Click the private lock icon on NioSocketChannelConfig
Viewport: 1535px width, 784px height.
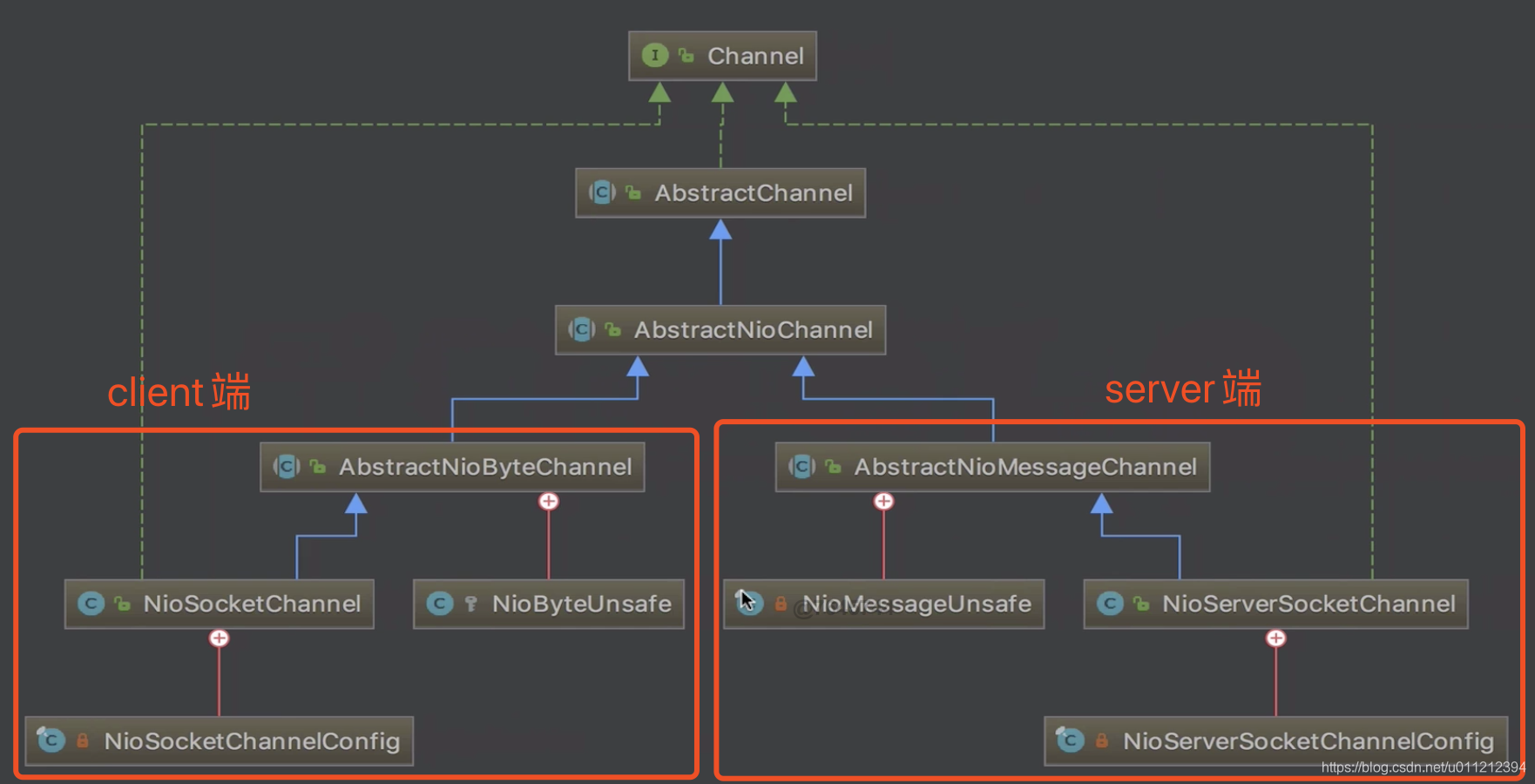(83, 740)
